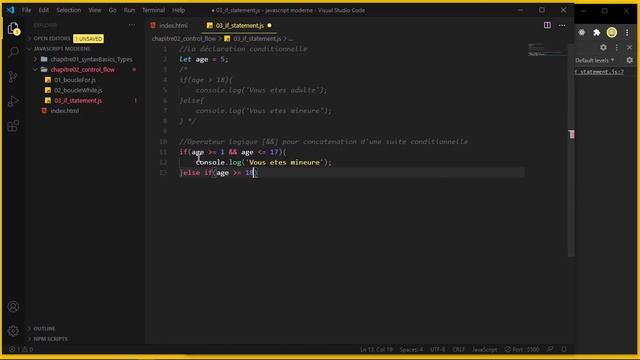Open the View menu
The height and width of the screenshot is (360, 640).
[x=95, y=10]
